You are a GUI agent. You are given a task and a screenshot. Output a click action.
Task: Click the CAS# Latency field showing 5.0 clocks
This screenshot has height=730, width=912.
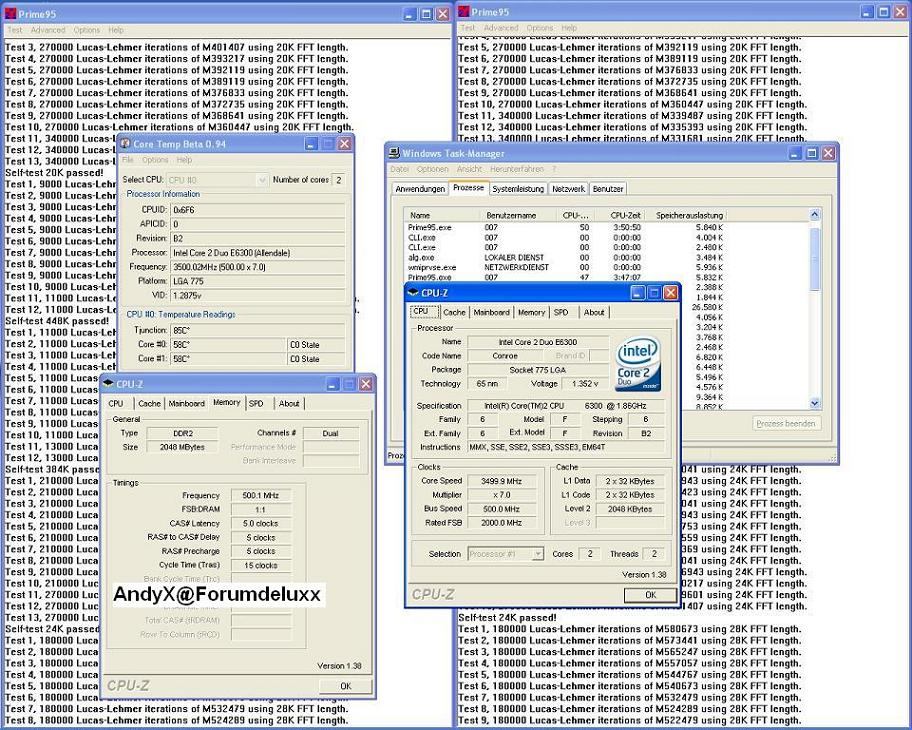(261, 524)
